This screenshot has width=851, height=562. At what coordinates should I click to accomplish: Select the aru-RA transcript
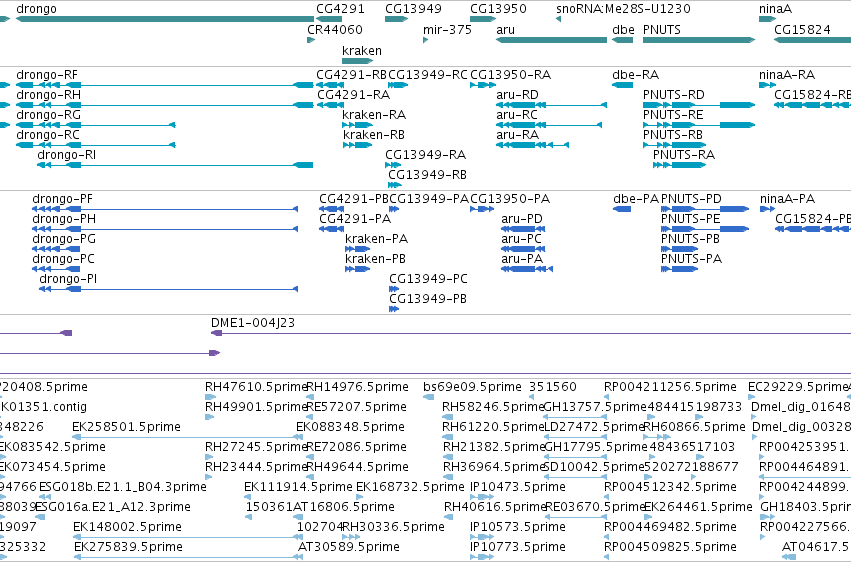[532, 145]
